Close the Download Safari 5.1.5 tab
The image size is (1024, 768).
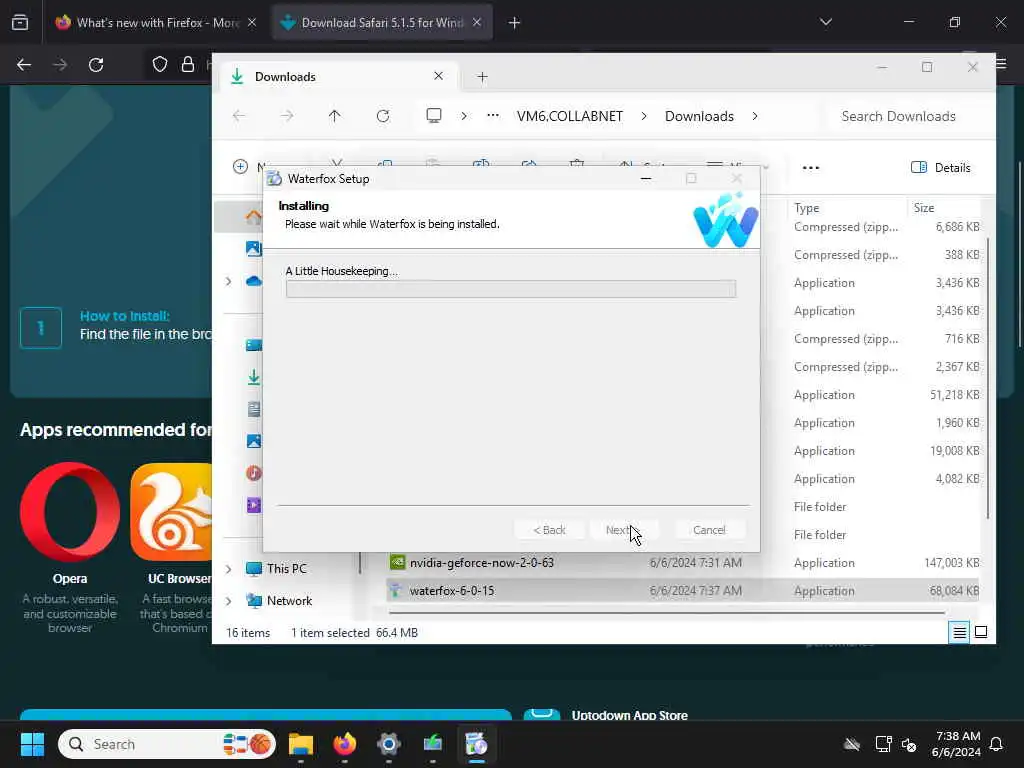coord(477,22)
